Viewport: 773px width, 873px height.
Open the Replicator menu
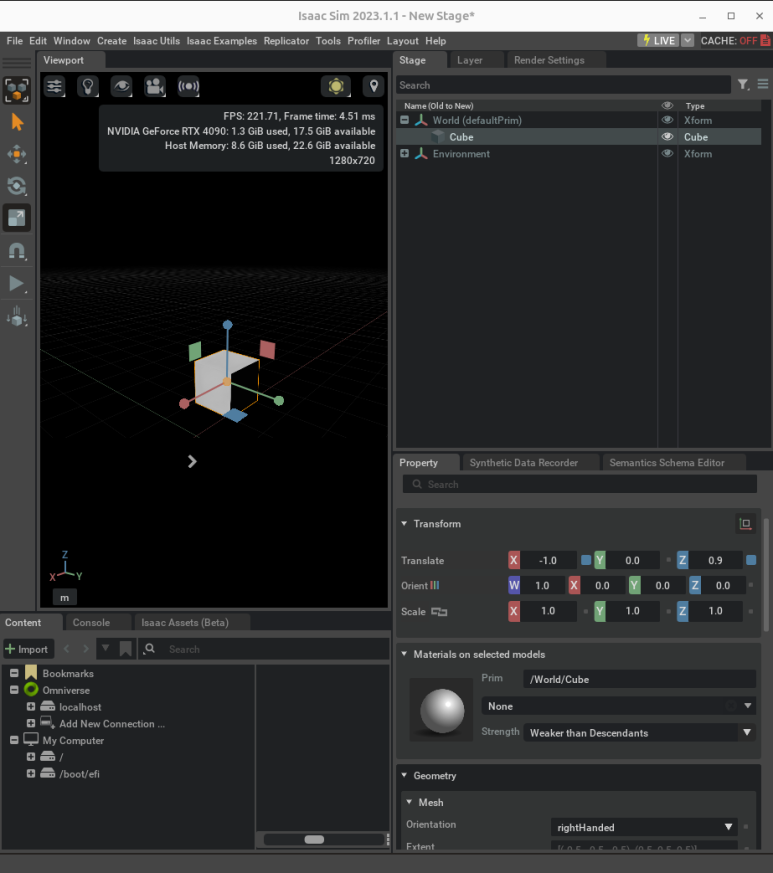(x=286, y=41)
